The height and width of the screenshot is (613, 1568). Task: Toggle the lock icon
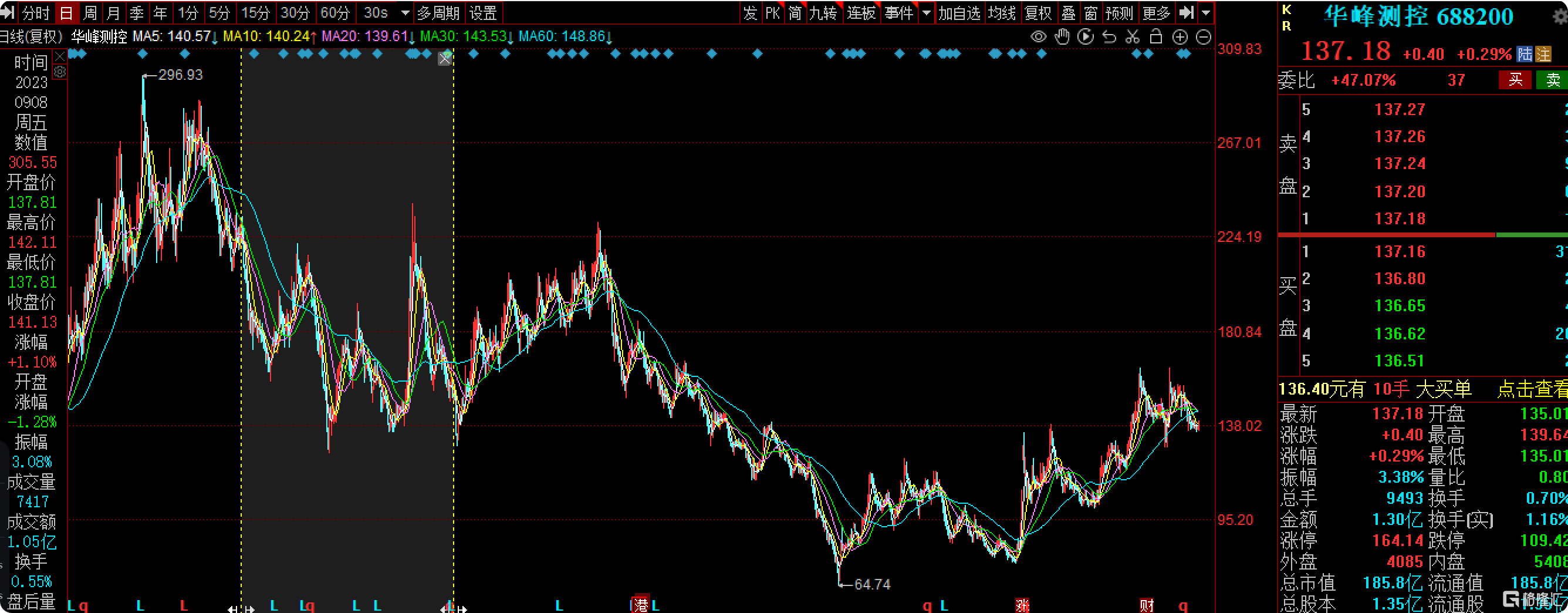1156,37
